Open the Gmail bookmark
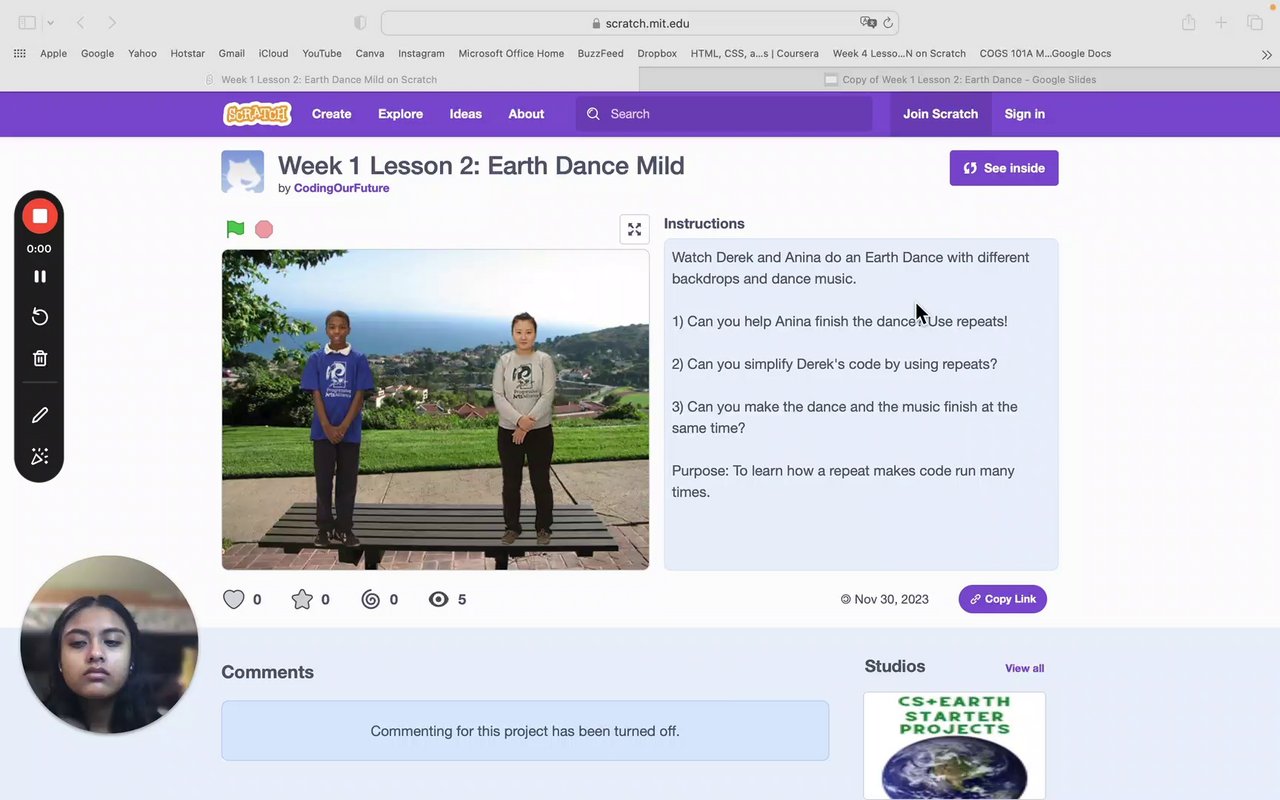The height and width of the screenshot is (800, 1280). (x=231, y=54)
